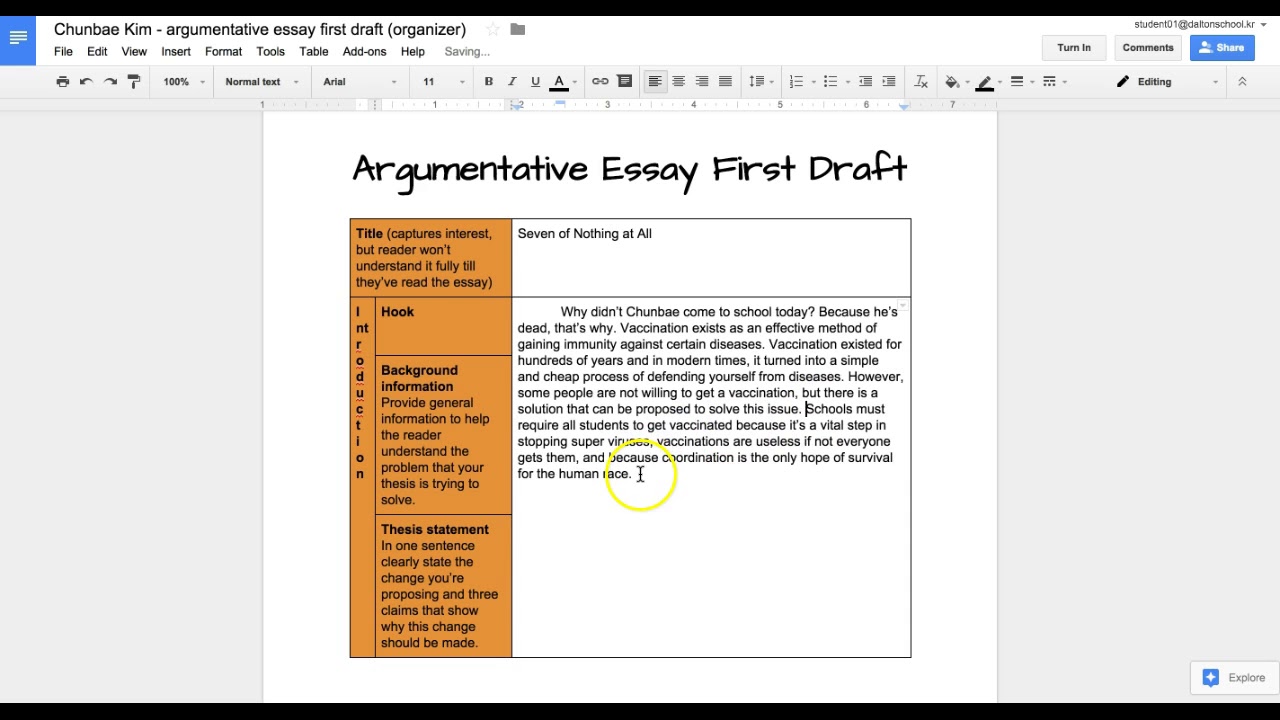Open the Normal text style dropdown

pos(261,82)
